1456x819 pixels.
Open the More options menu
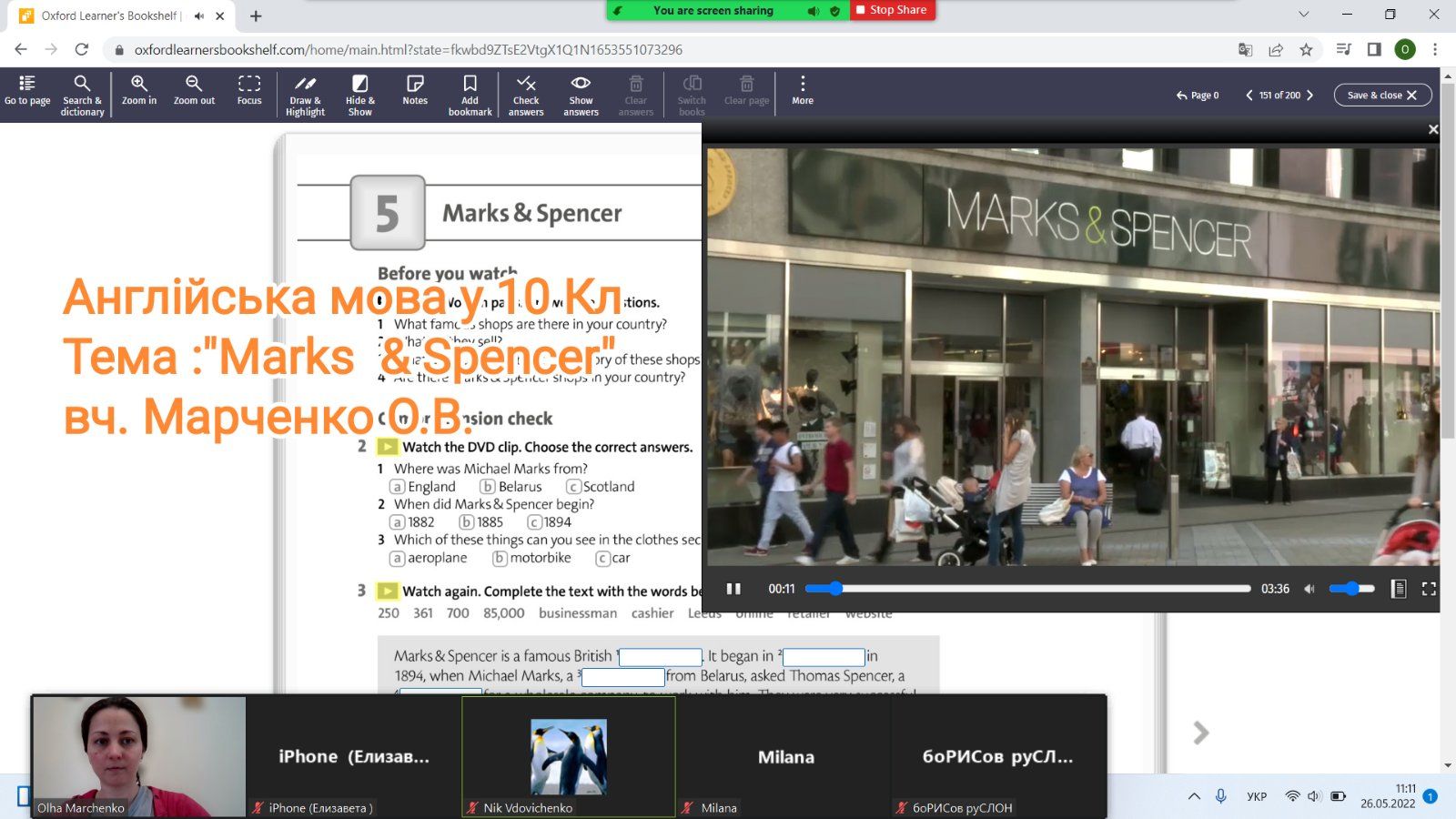pyautogui.click(x=803, y=90)
